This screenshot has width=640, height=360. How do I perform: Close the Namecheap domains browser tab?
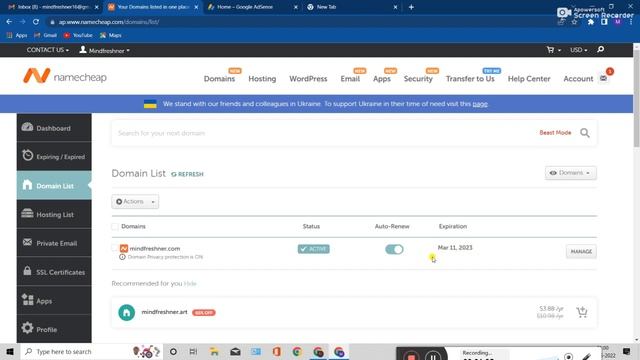click(196, 7)
